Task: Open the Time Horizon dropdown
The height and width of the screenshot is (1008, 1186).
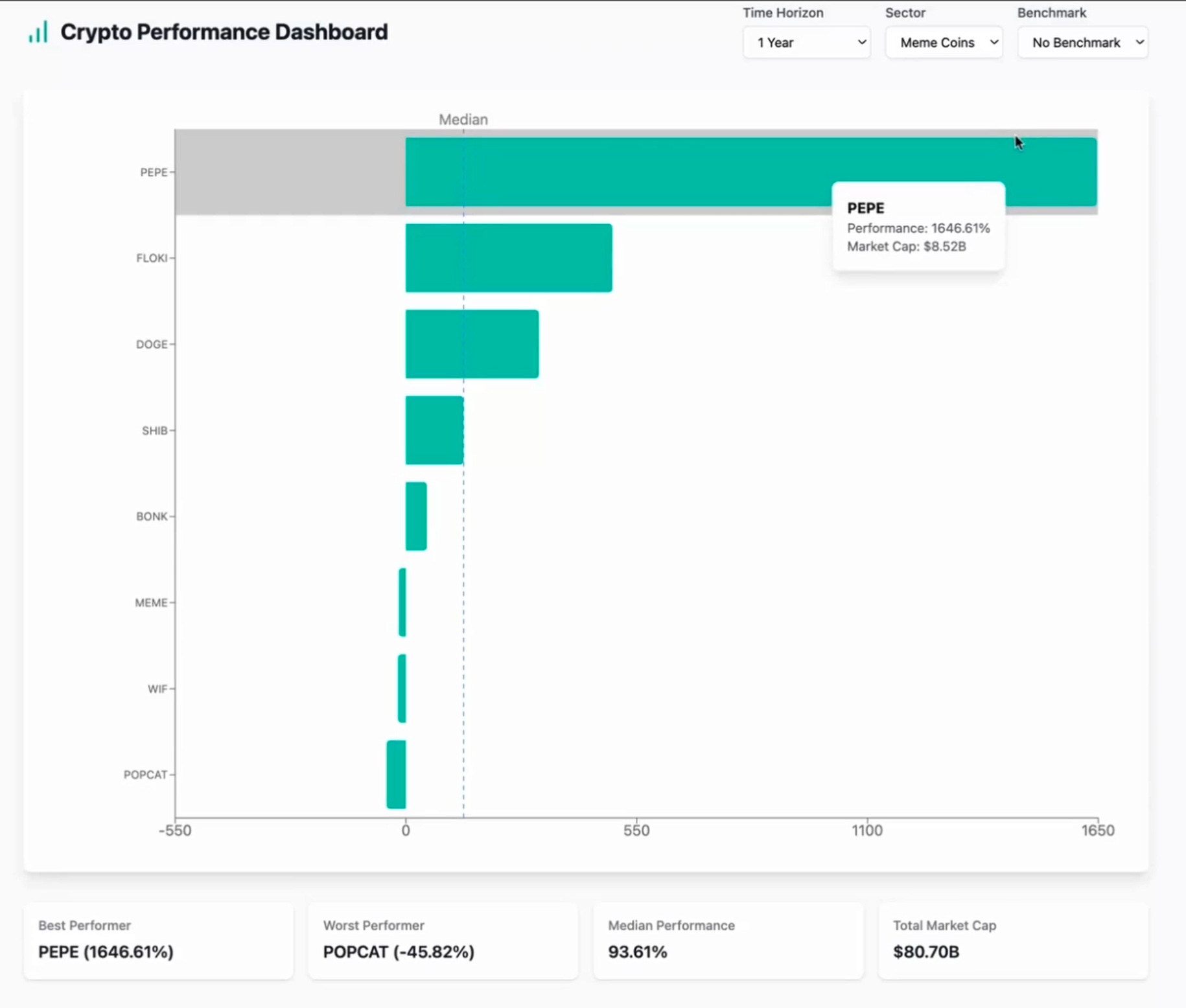Action: 806,43
